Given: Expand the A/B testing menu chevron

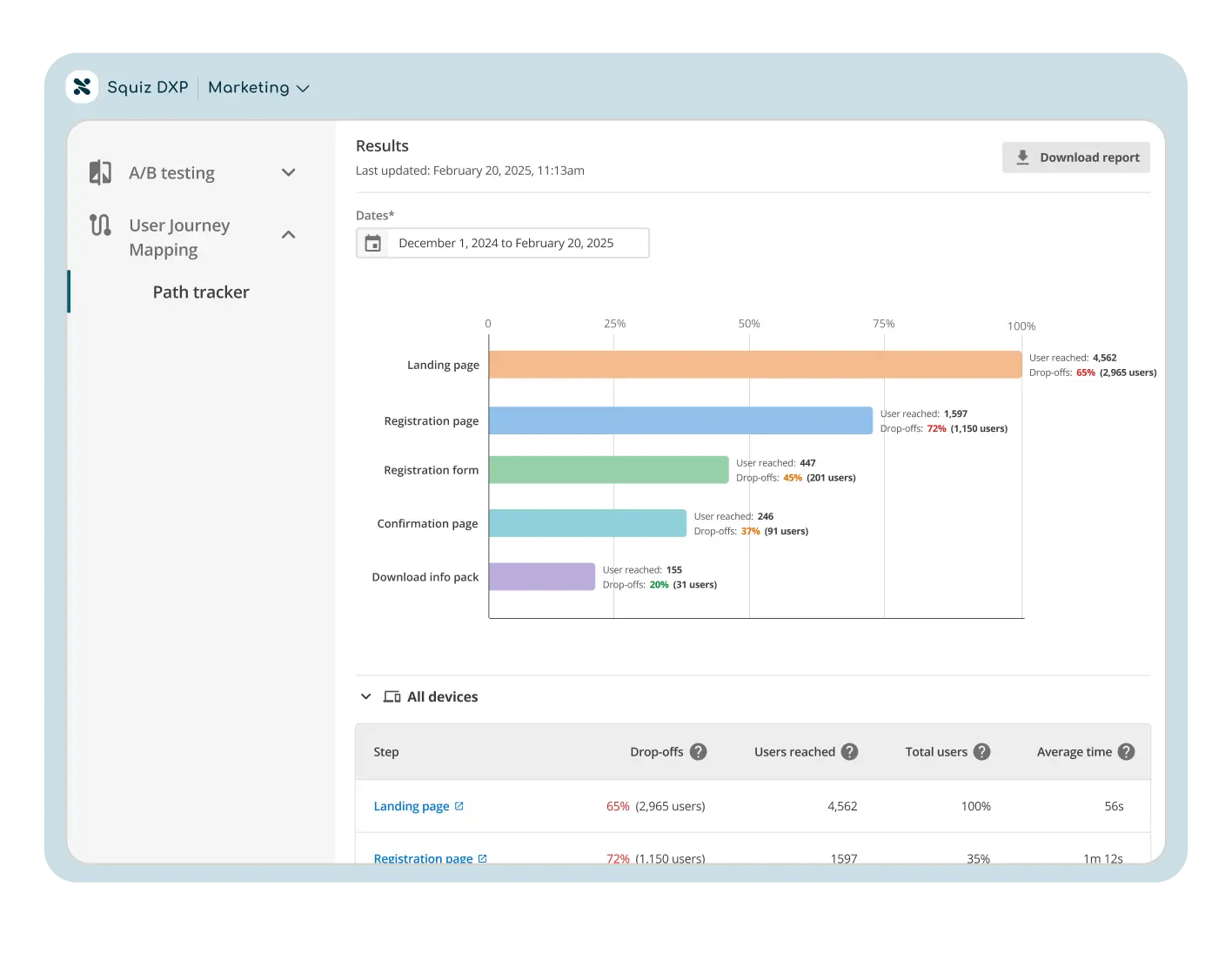Looking at the screenshot, I should pyautogui.click(x=289, y=172).
